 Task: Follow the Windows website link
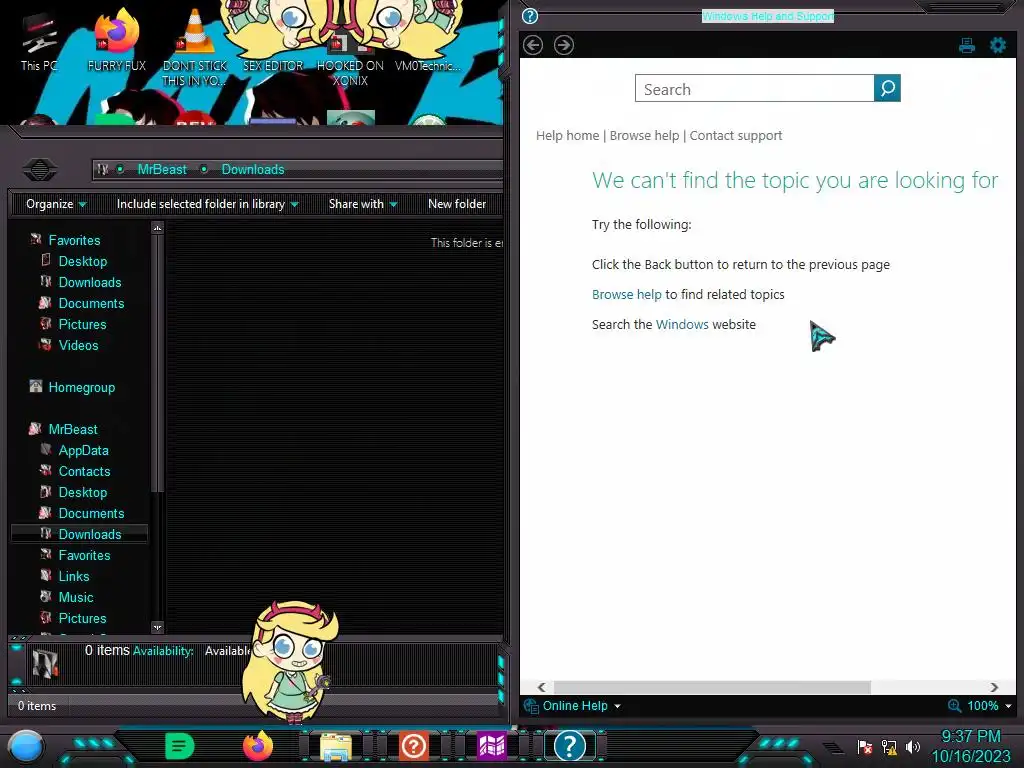coord(682,325)
